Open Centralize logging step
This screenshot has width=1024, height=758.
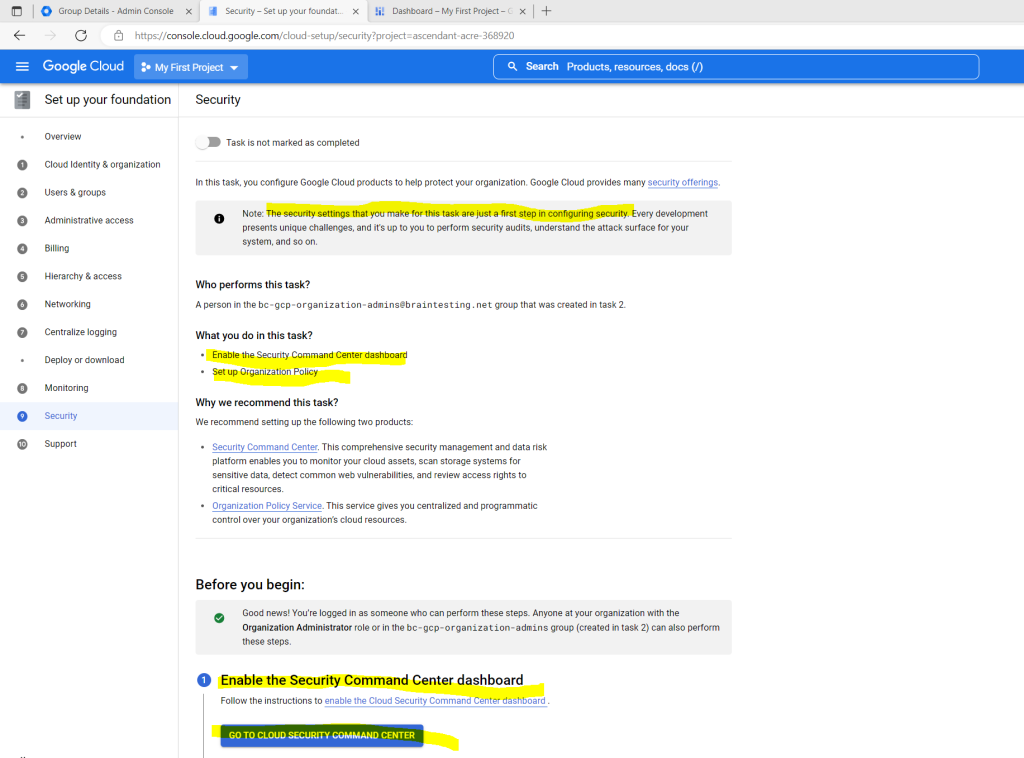[x=80, y=332]
